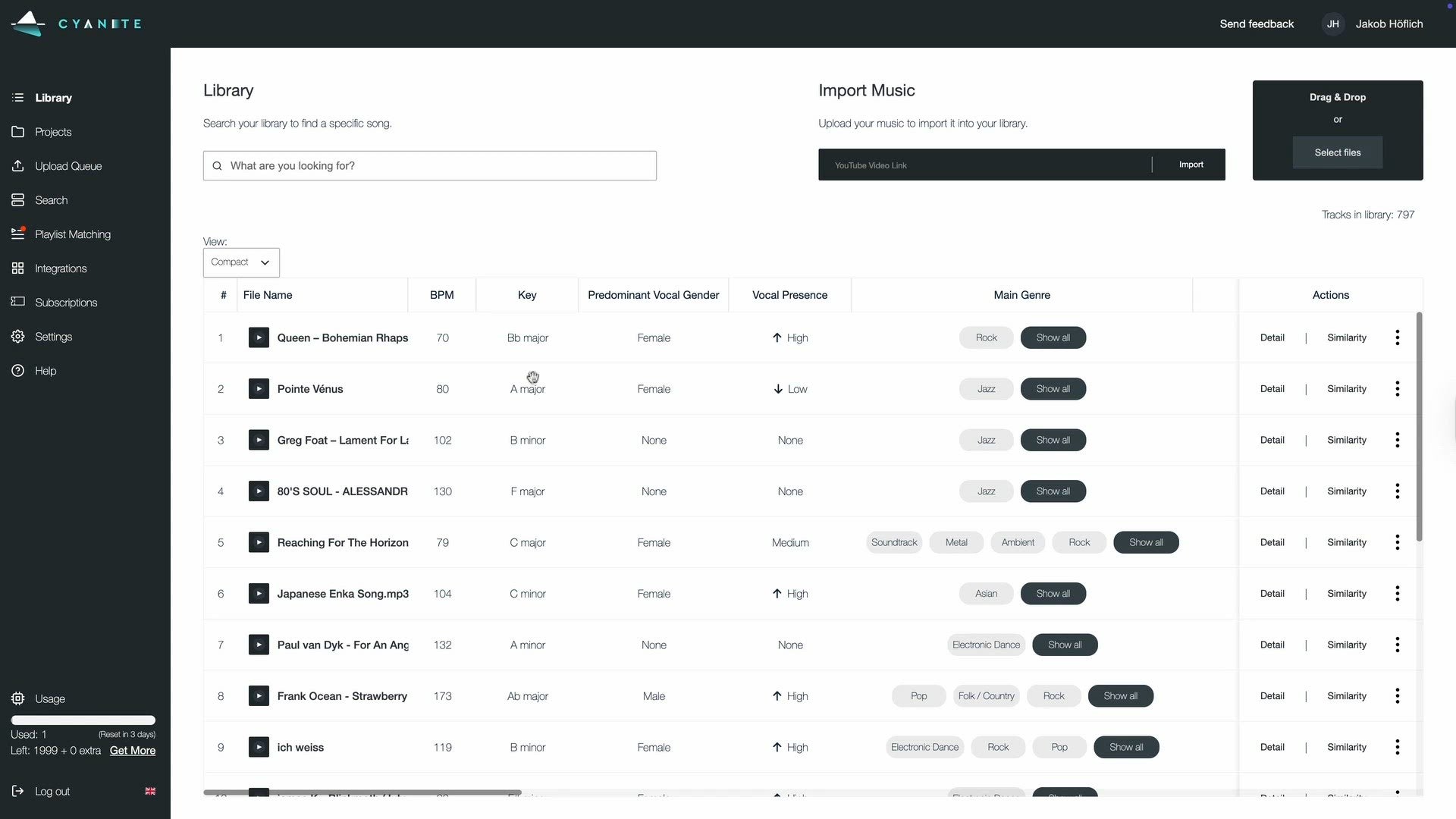
Task: Show all genres for Reaching For The Horizon
Action: [x=1145, y=542]
